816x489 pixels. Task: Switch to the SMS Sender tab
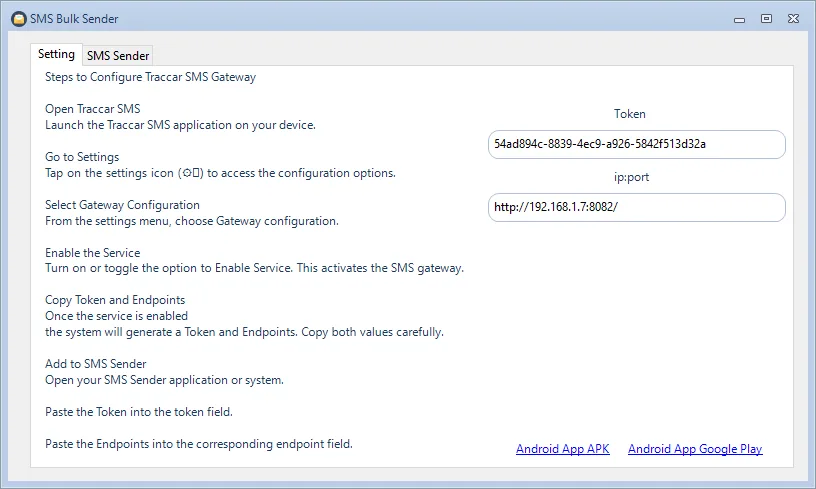point(118,56)
